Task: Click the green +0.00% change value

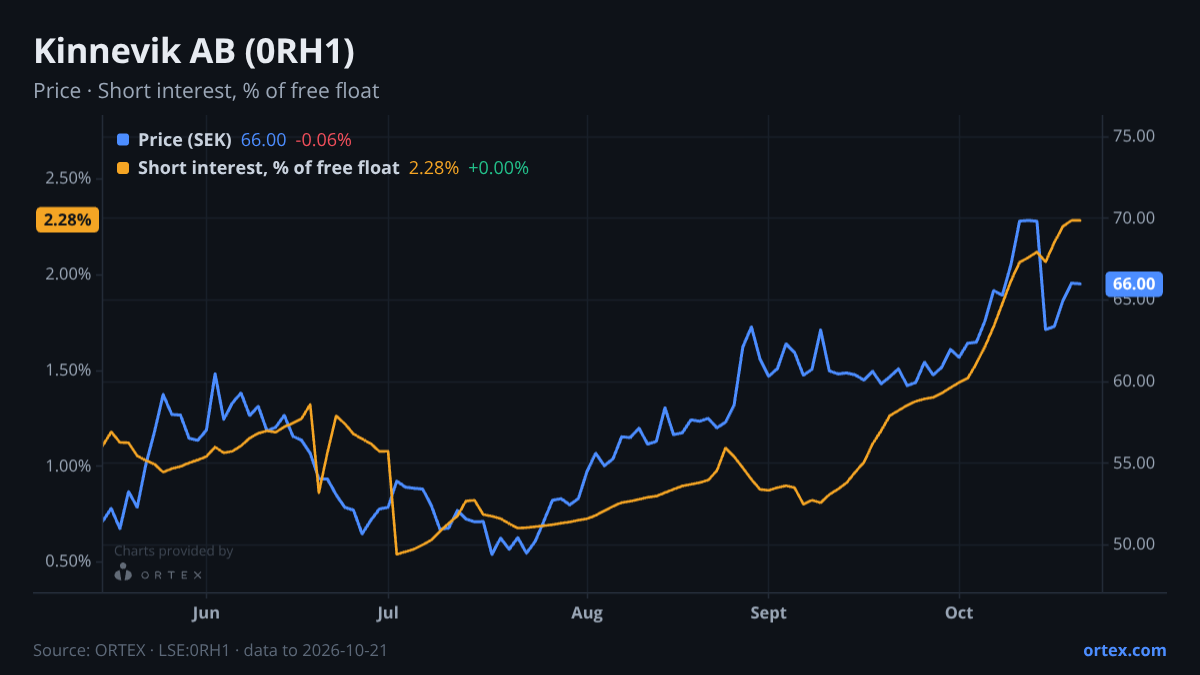Action: pos(498,168)
